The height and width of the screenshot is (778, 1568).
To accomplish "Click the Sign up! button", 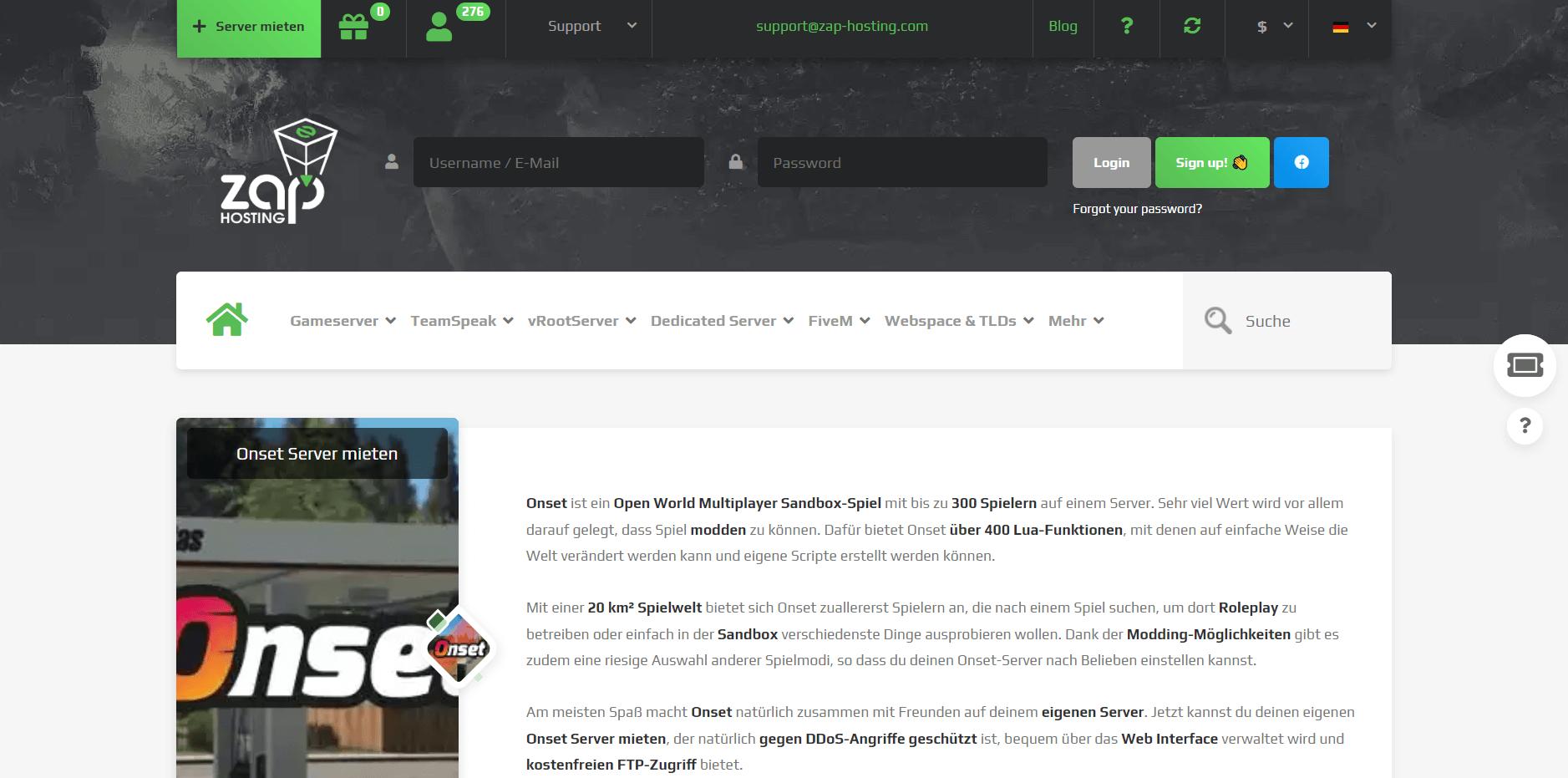I will point(1212,162).
